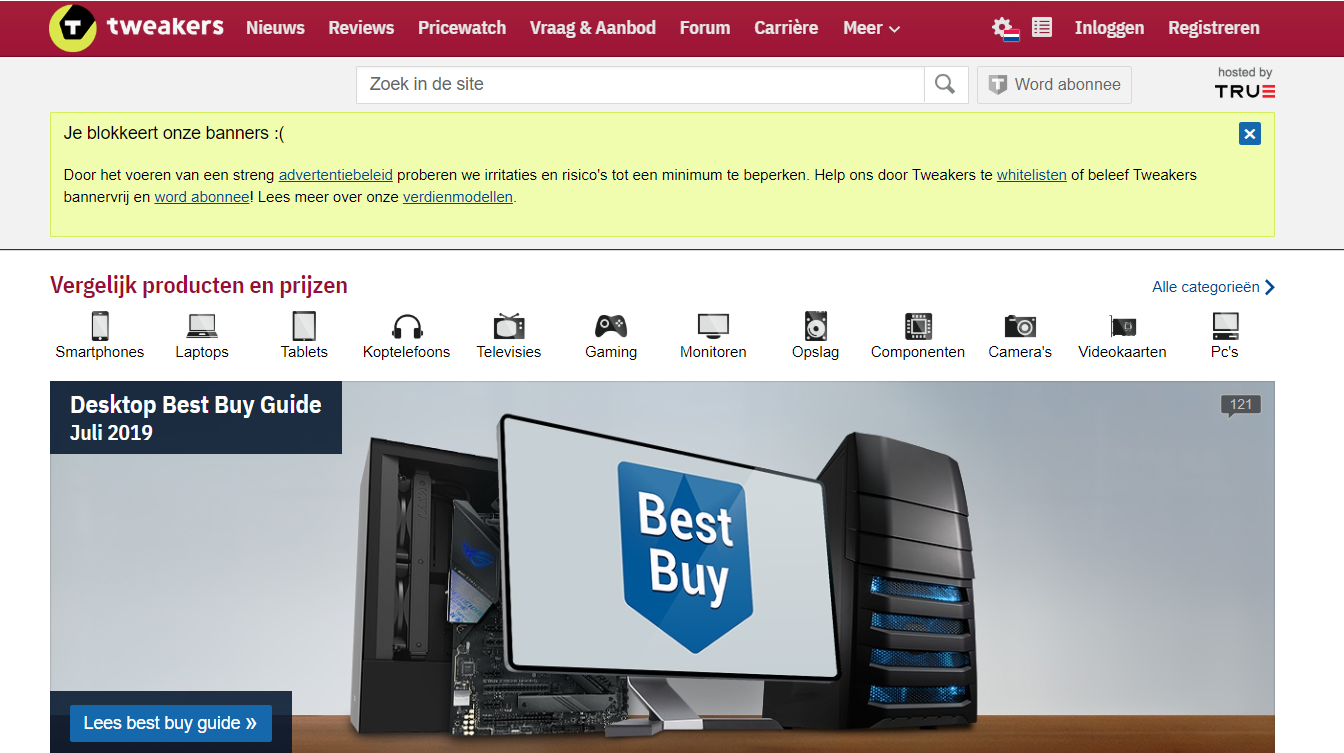Viewport: 1344px width, 753px height.
Task: Open Vraag & Aanbod section
Action: (x=593, y=28)
